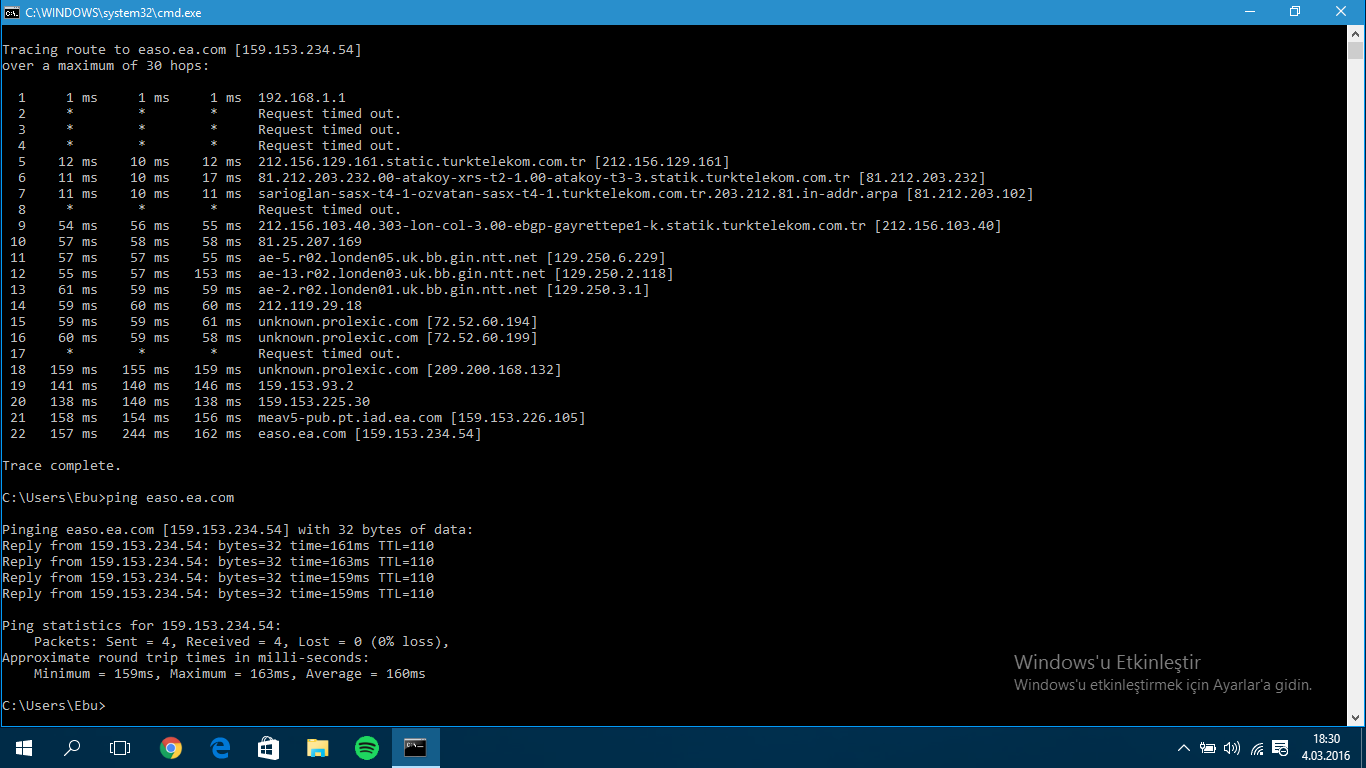Launch Google Chrome from the taskbar
This screenshot has height=768, width=1366.
(171, 748)
